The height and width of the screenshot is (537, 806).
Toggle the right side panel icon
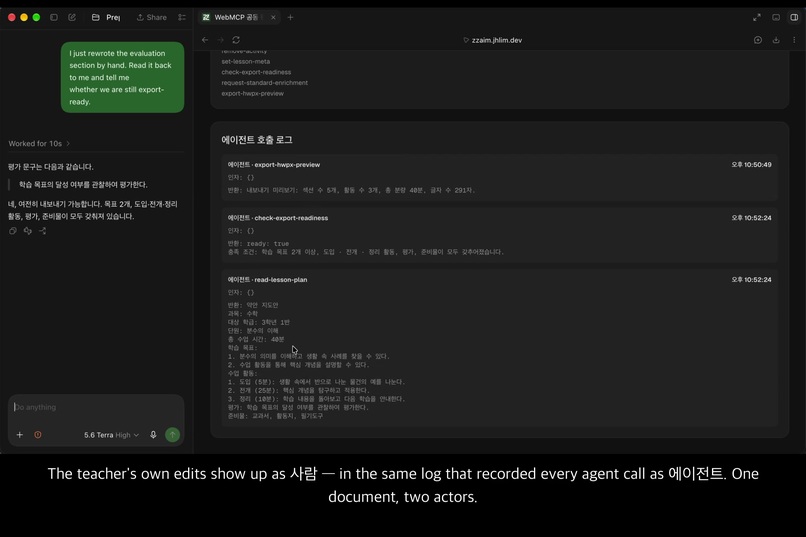click(794, 17)
